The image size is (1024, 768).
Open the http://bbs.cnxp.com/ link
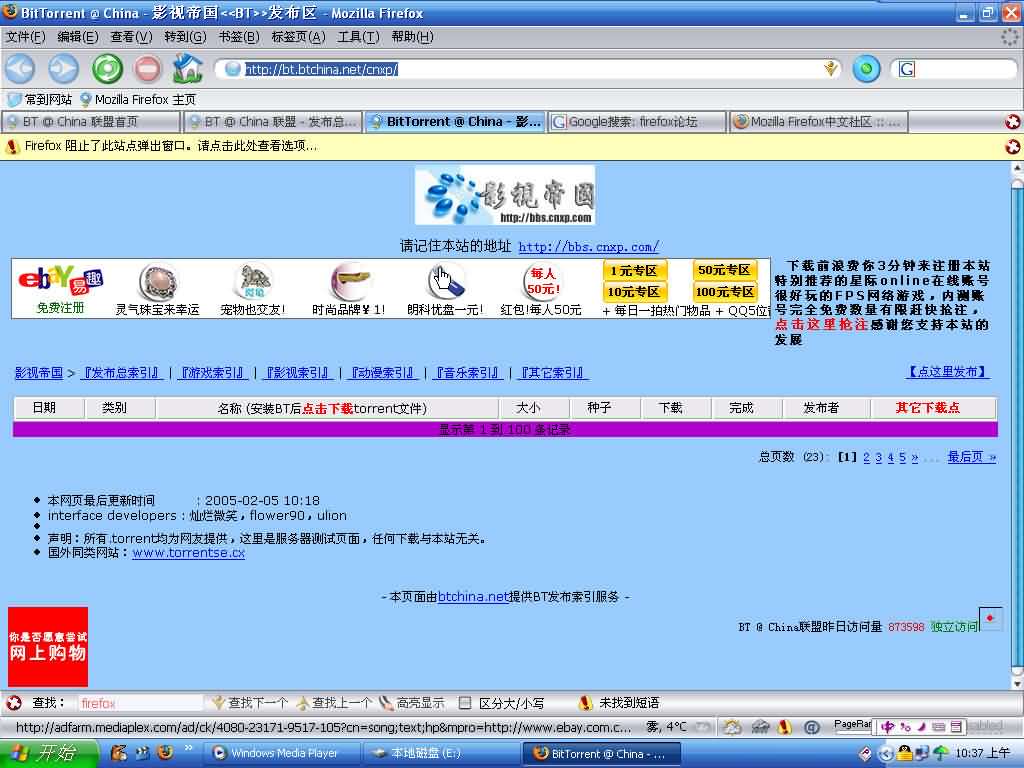[x=588, y=247]
